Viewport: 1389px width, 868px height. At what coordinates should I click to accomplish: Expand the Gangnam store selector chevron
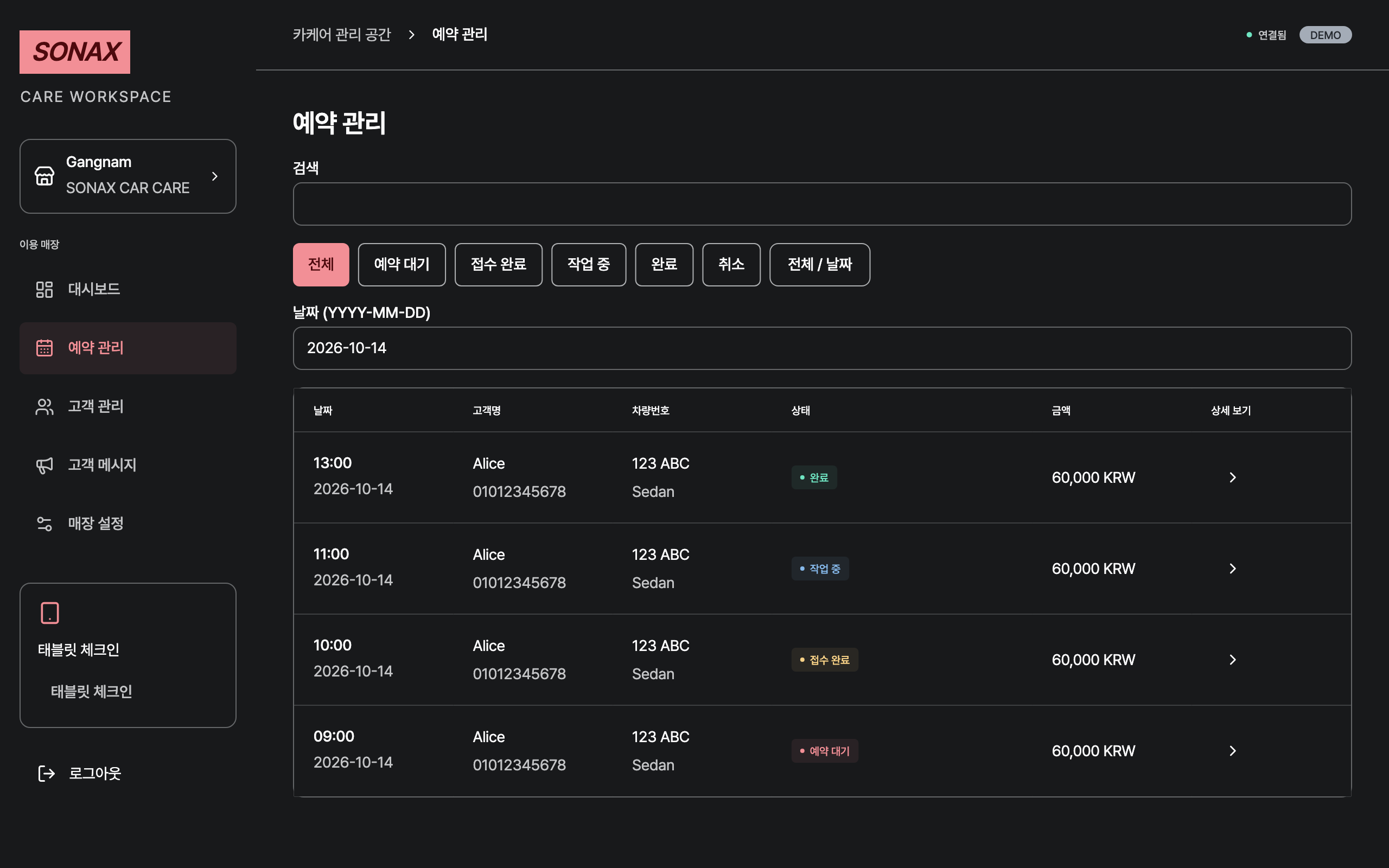(215, 176)
